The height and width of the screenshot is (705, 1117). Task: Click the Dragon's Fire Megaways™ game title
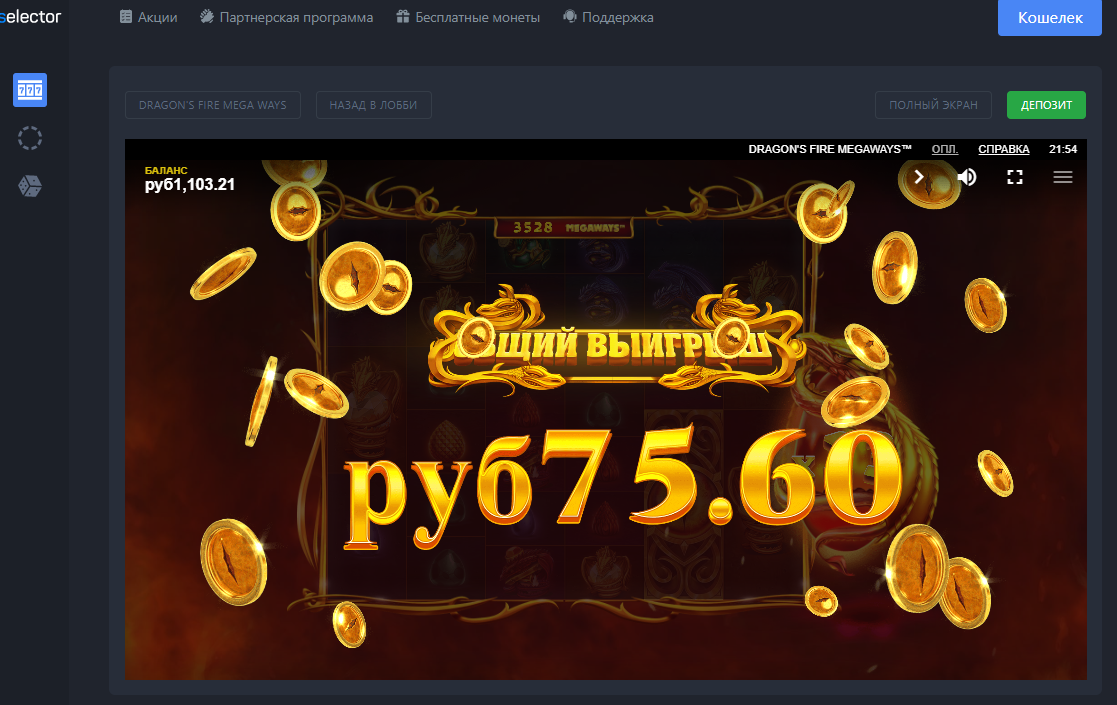point(829,149)
